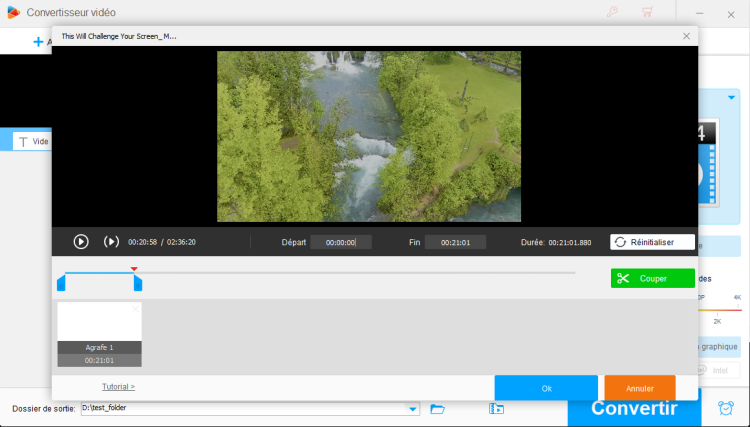
Task: Click the red playhead marker
Action: (x=134, y=268)
